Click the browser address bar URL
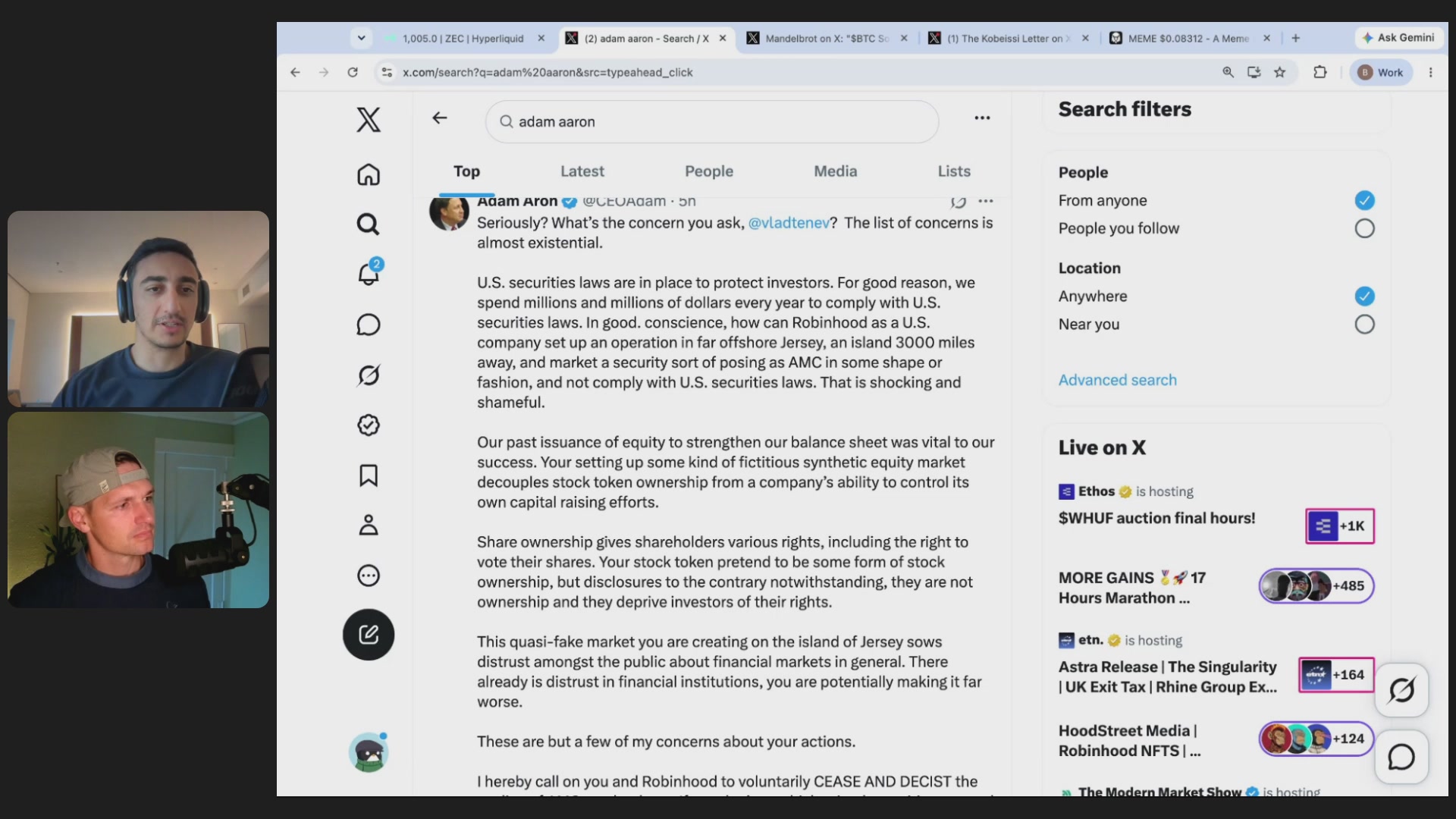The height and width of the screenshot is (819, 1456). click(x=548, y=72)
